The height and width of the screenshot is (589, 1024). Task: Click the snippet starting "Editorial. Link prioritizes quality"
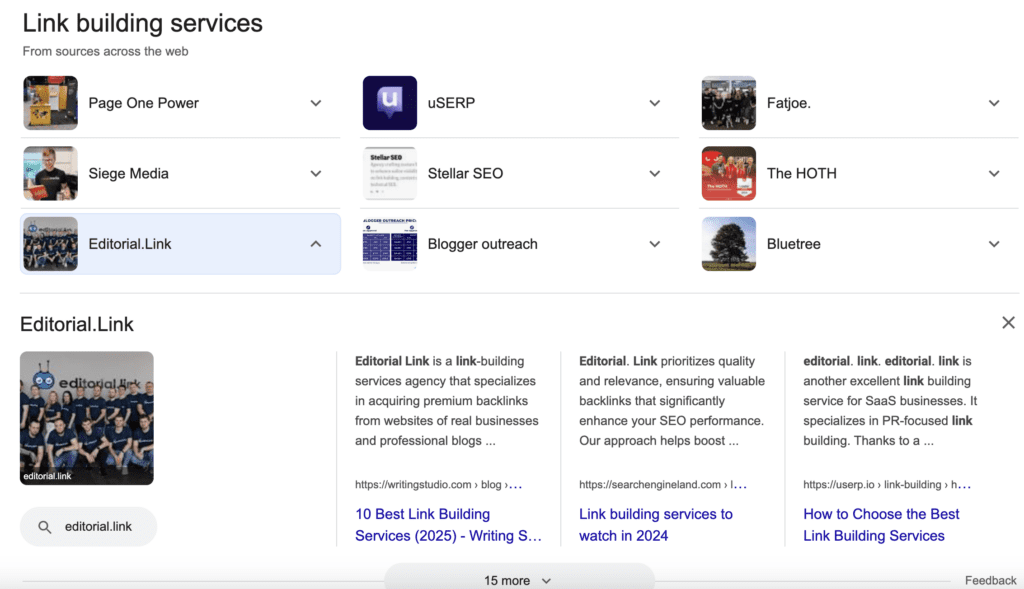pos(672,401)
